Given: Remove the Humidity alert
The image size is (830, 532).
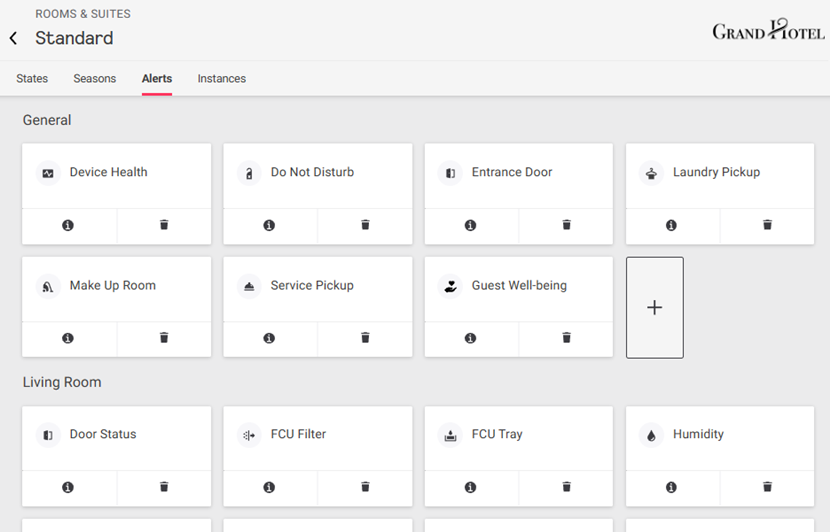Looking at the screenshot, I should click(x=767, y=487).
